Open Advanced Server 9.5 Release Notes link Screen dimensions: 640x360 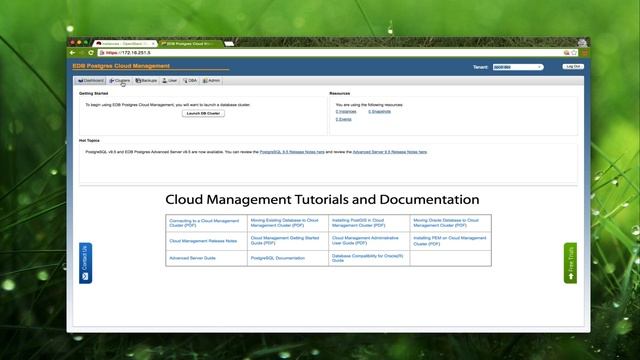[390, 152]
